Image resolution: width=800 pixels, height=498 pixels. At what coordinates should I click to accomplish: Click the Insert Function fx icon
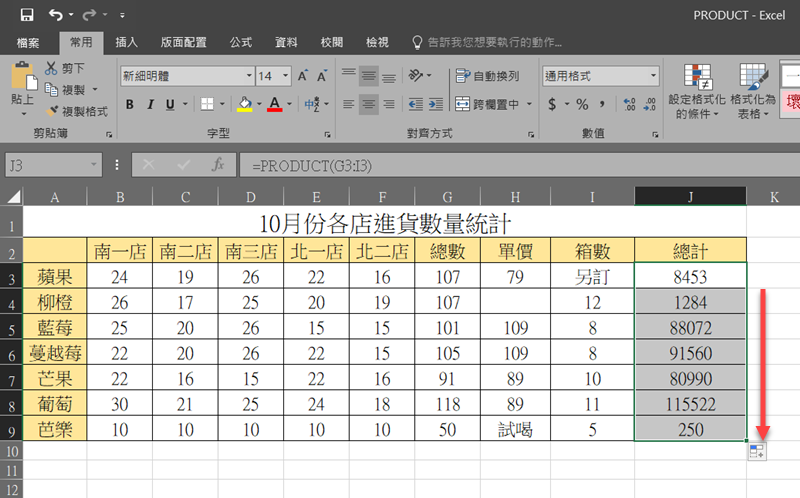point(216,165)
